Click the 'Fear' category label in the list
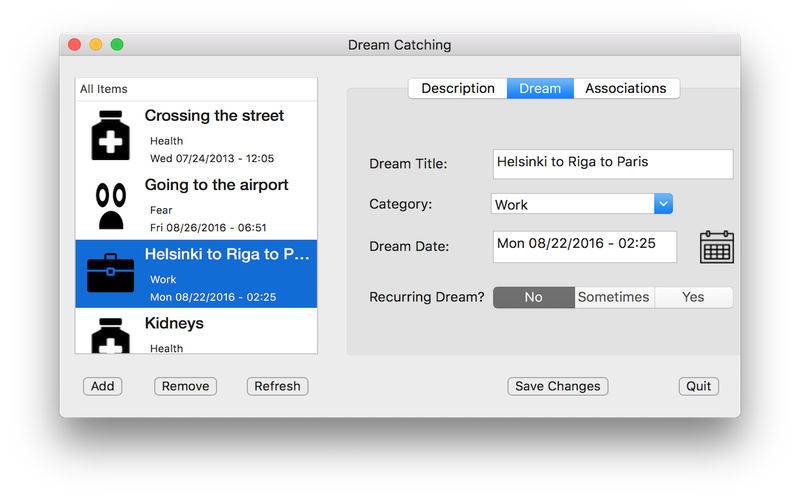The width and height of the screenshot is (800, 500). click(161, 210)
